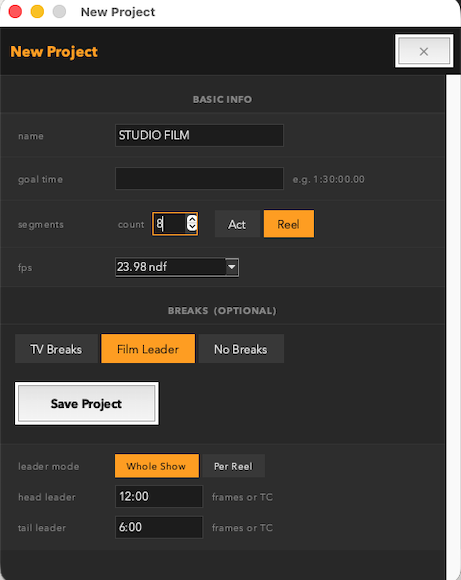Choose TV Breaks option

[56, 349]
